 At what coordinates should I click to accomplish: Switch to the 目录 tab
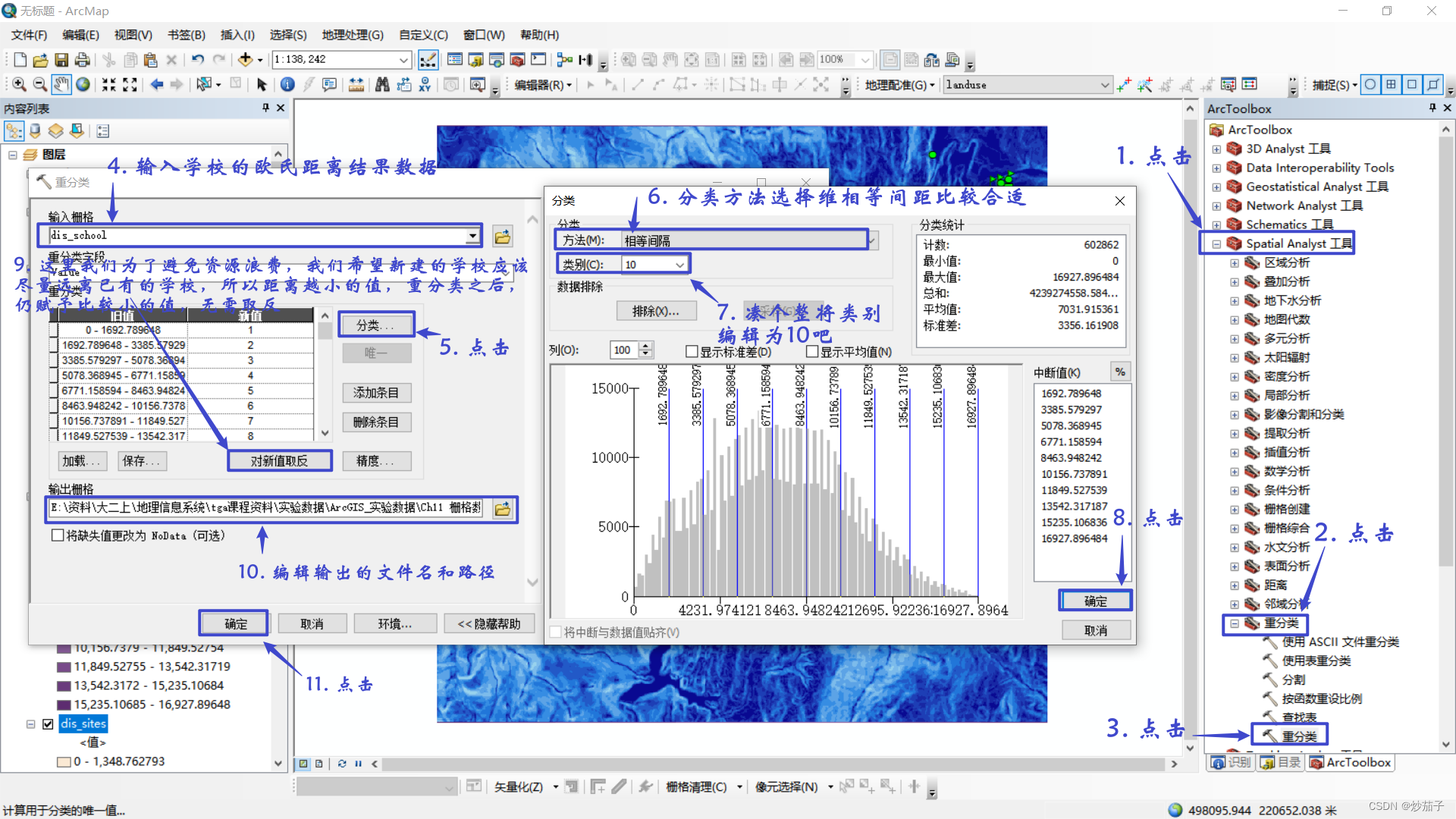click(x=1281, y=763)
